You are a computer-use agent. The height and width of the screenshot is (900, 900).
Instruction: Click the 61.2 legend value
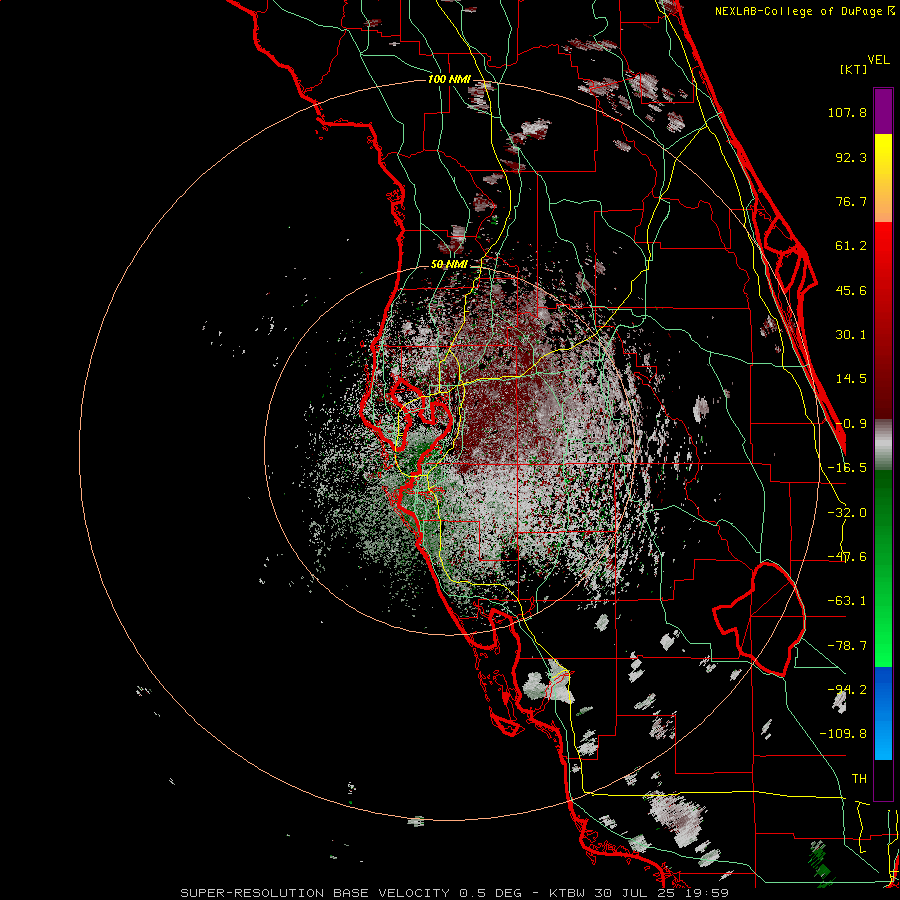[851, 246]
